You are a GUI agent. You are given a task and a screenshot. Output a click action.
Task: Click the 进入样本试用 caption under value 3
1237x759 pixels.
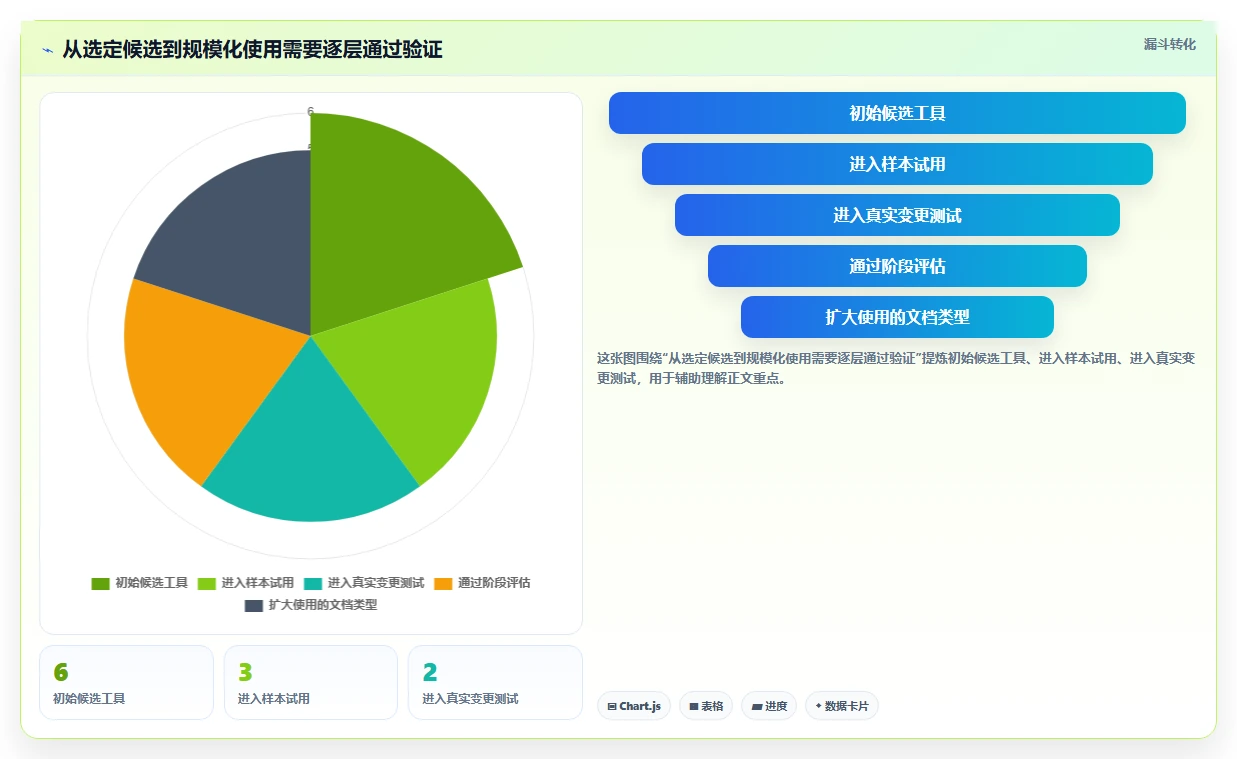[x=274, y=699]
